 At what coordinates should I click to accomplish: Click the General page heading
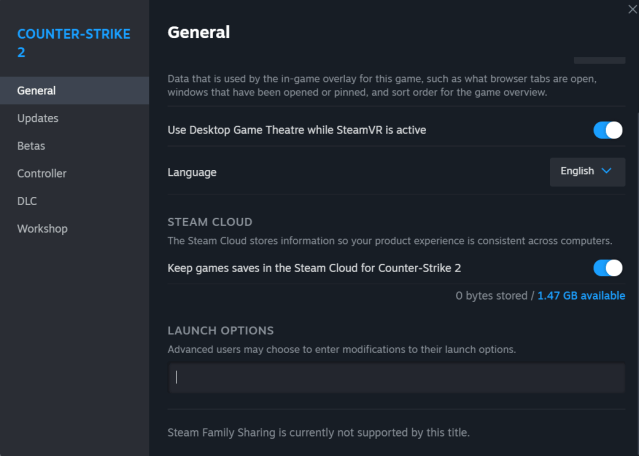coord(198,33)
